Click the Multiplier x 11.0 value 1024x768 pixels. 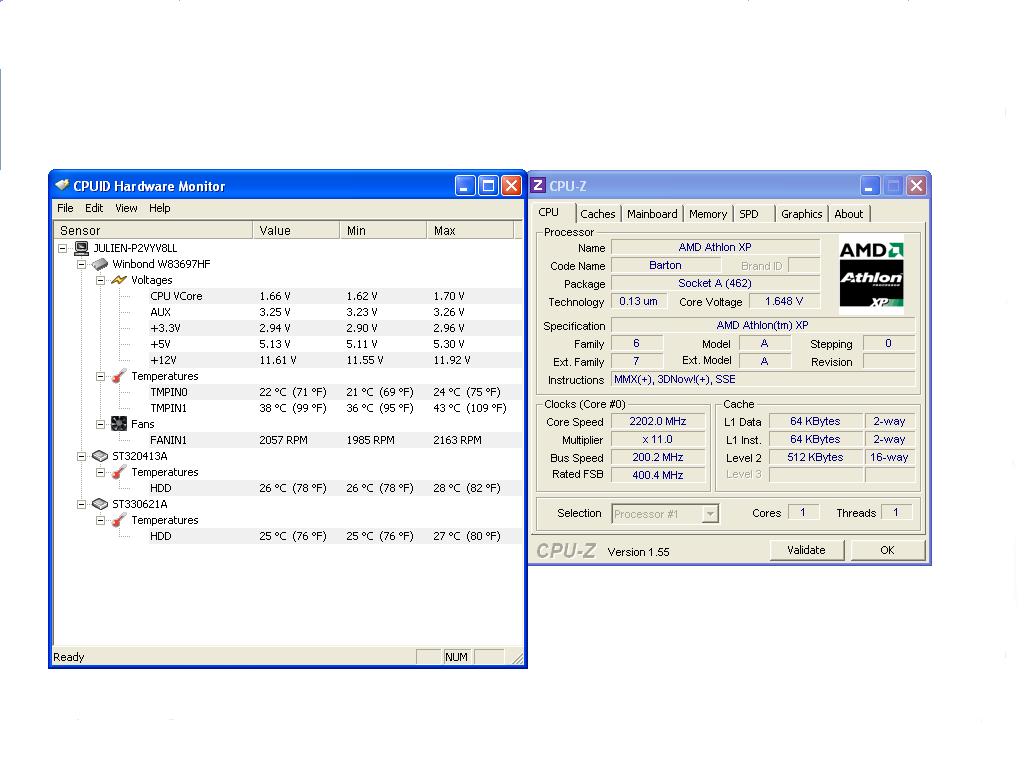click(x=658, y=440)
